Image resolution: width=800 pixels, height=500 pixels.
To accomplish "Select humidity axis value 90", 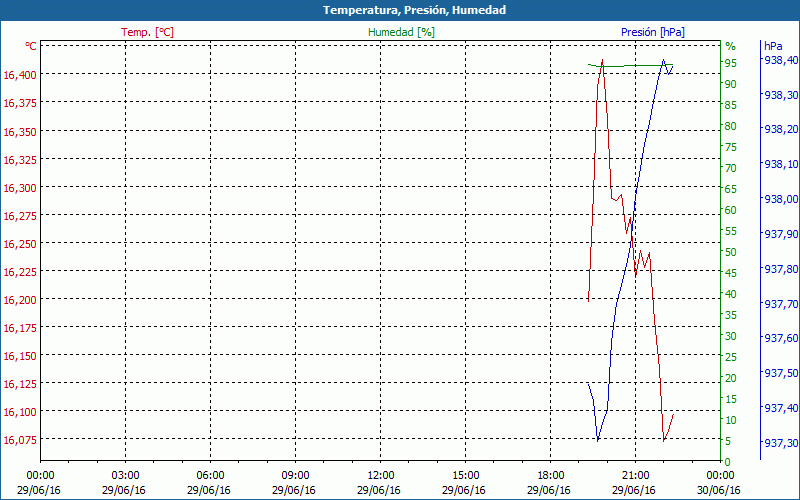I will 731,84.
